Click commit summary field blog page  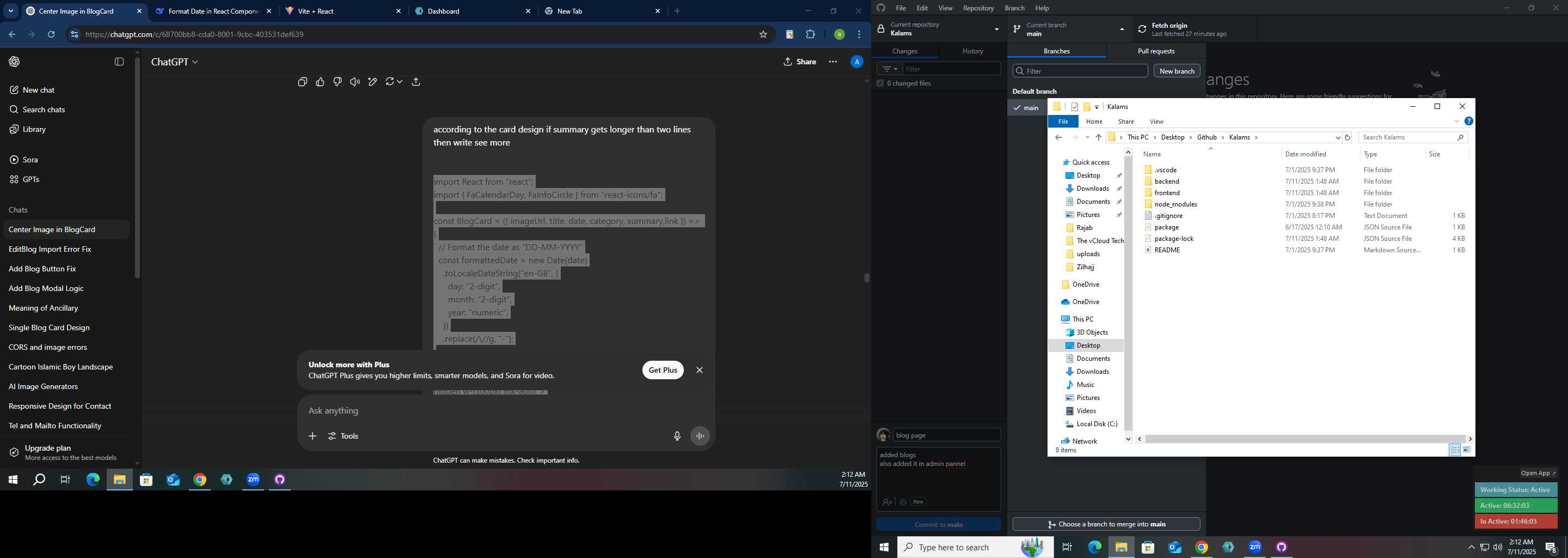click(x=947, y=435)
